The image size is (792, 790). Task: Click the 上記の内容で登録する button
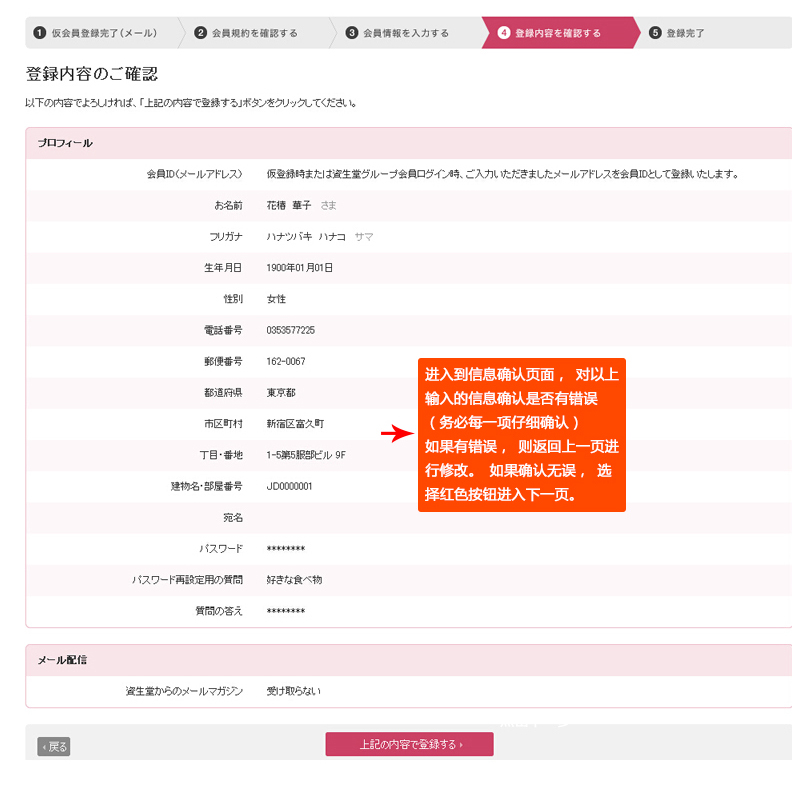click(x=409, y=744)
